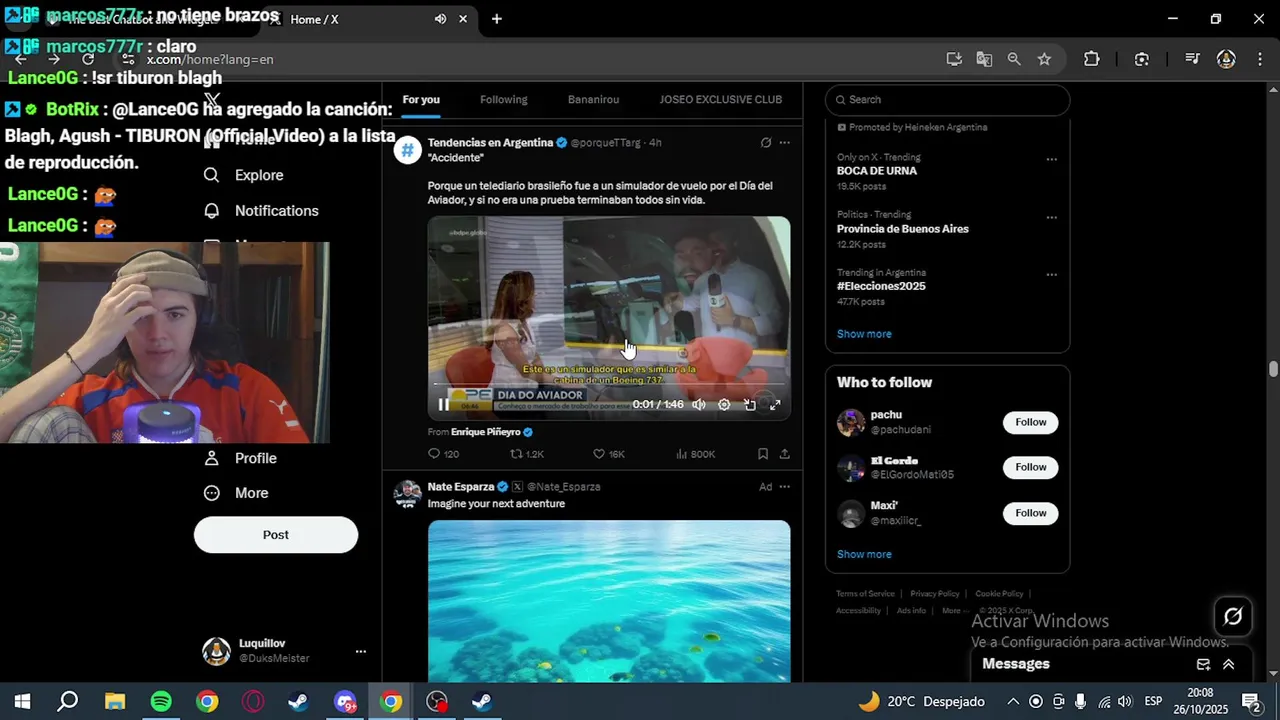Open Nate Esparza underwater ad image

pos(609,601)
